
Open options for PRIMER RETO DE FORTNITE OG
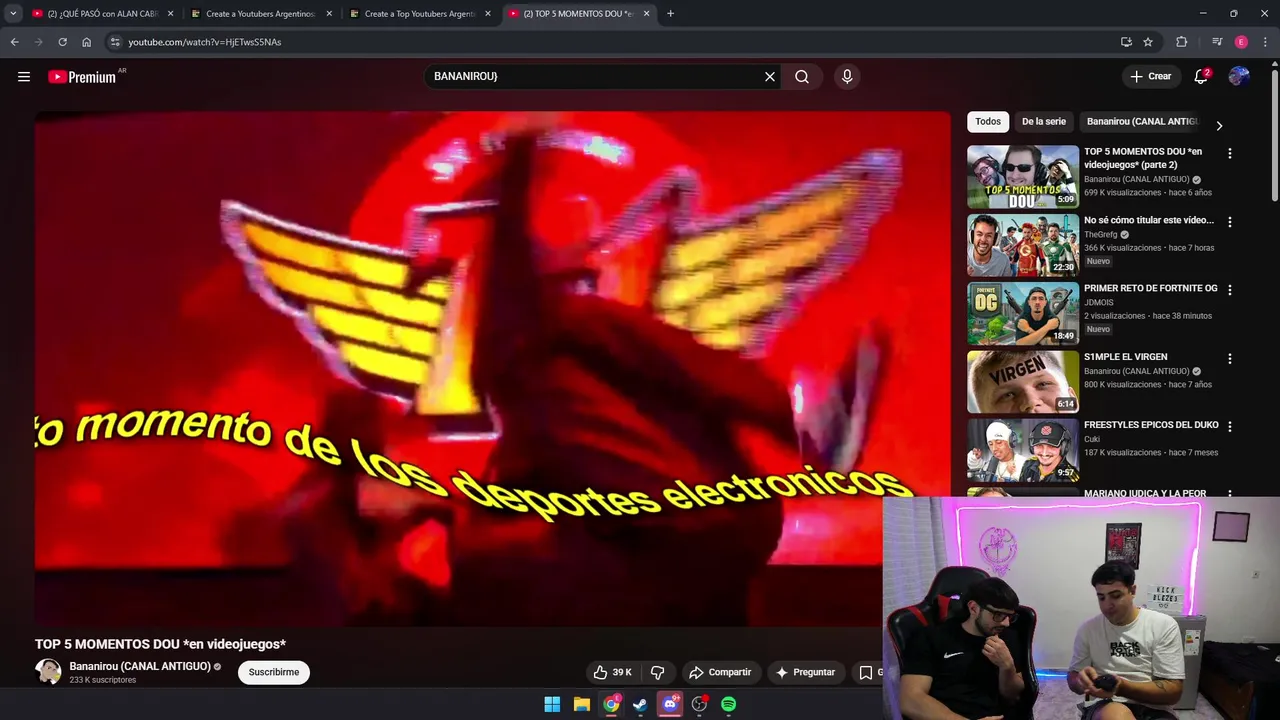[x=1230, y=290]
